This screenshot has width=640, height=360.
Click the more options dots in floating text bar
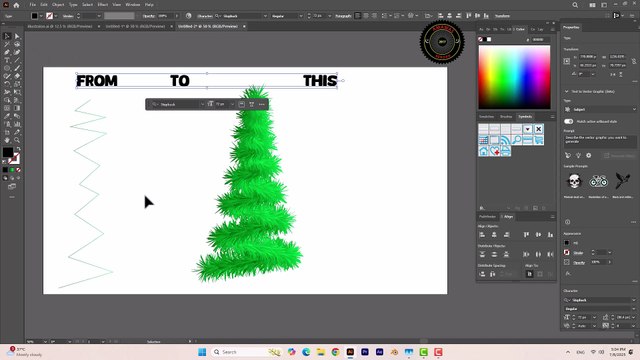click(262, 104)
